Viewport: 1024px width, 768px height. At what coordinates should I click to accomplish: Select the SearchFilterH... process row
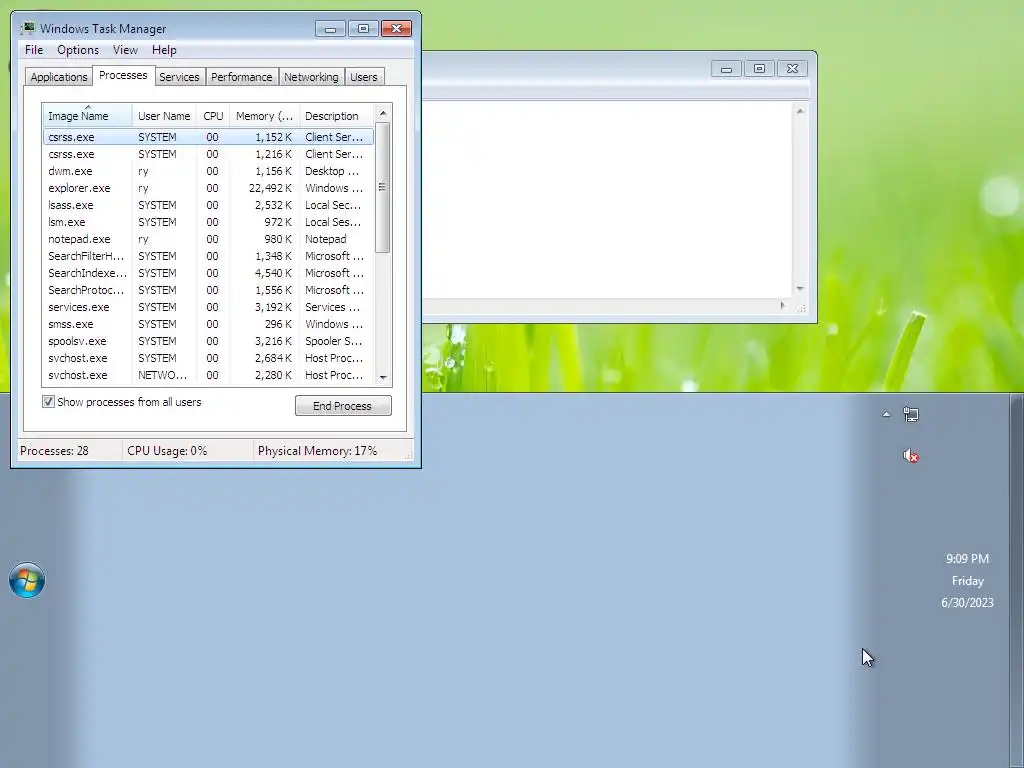click(208, 256)
